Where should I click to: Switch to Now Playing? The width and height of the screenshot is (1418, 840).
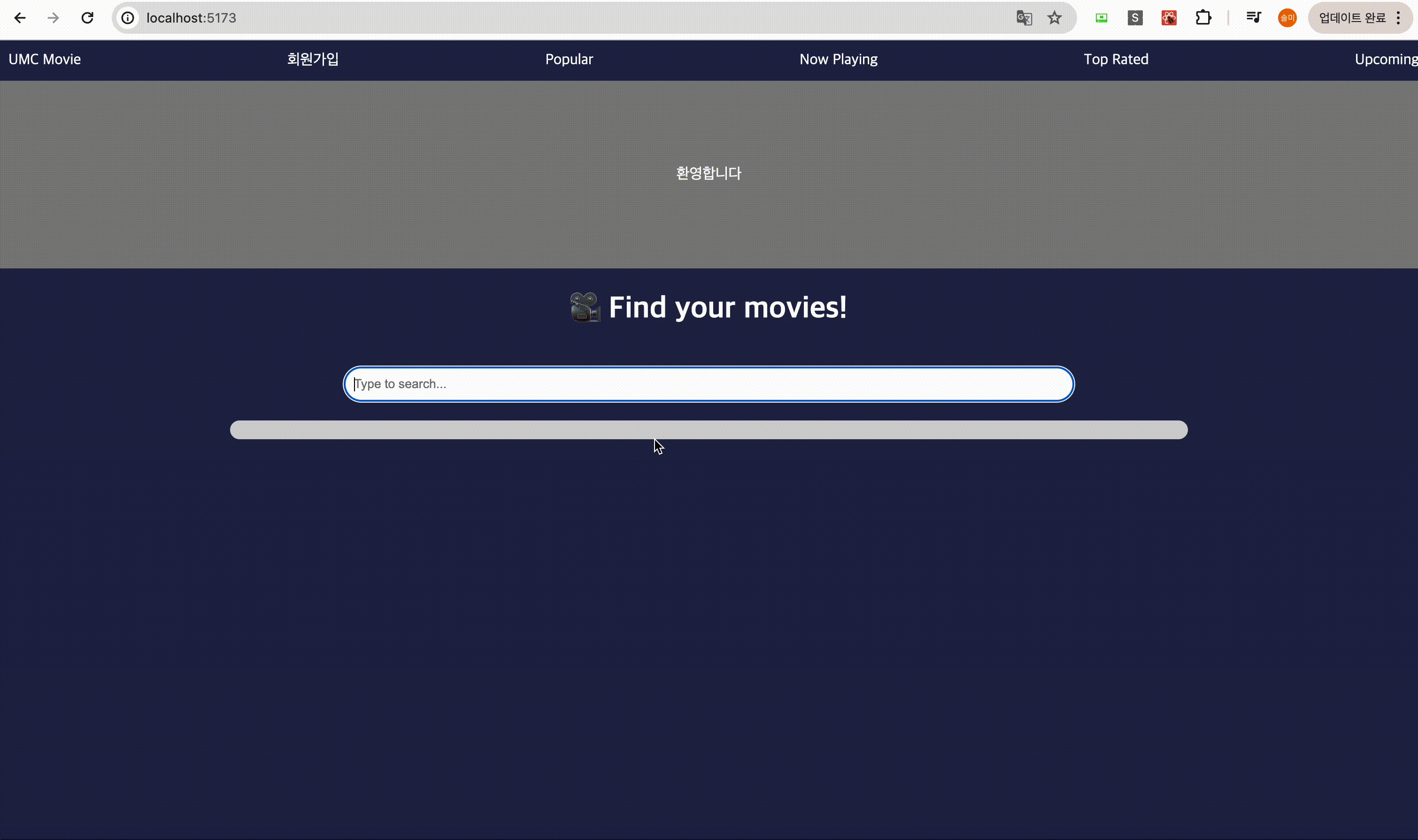coord(838,60)
